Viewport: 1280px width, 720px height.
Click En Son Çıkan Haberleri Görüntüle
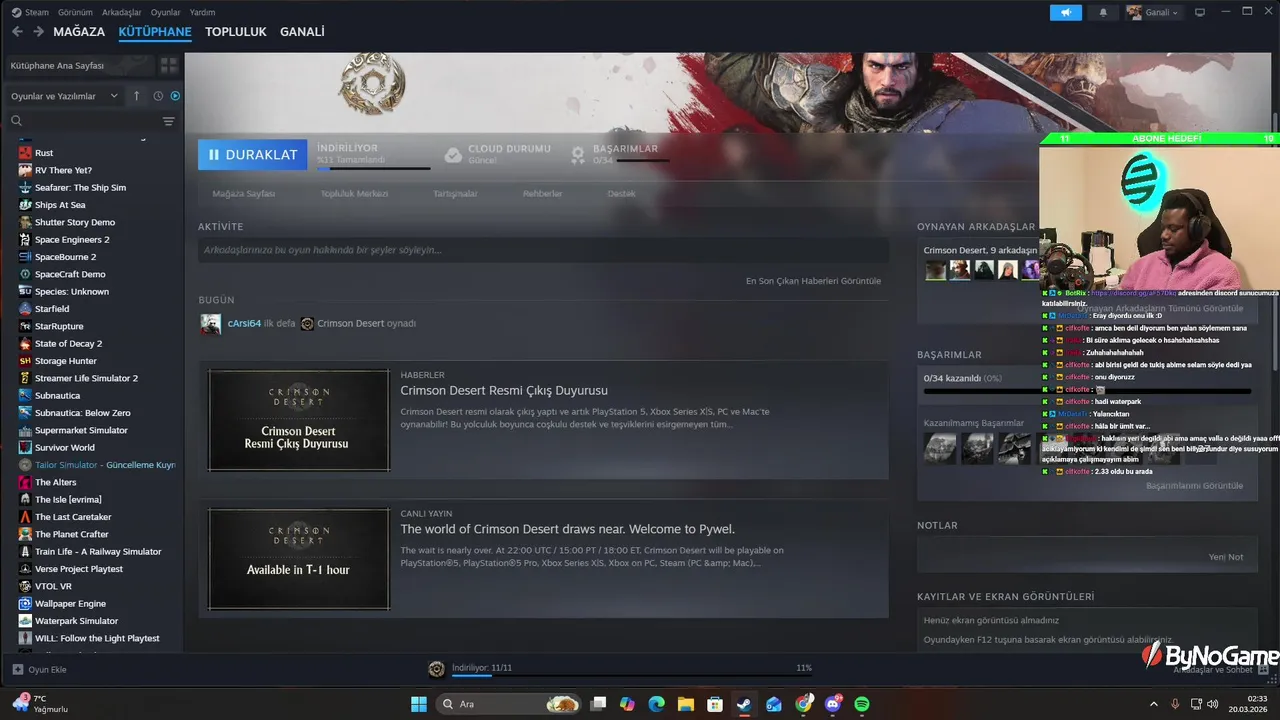[x=813, y=281]
